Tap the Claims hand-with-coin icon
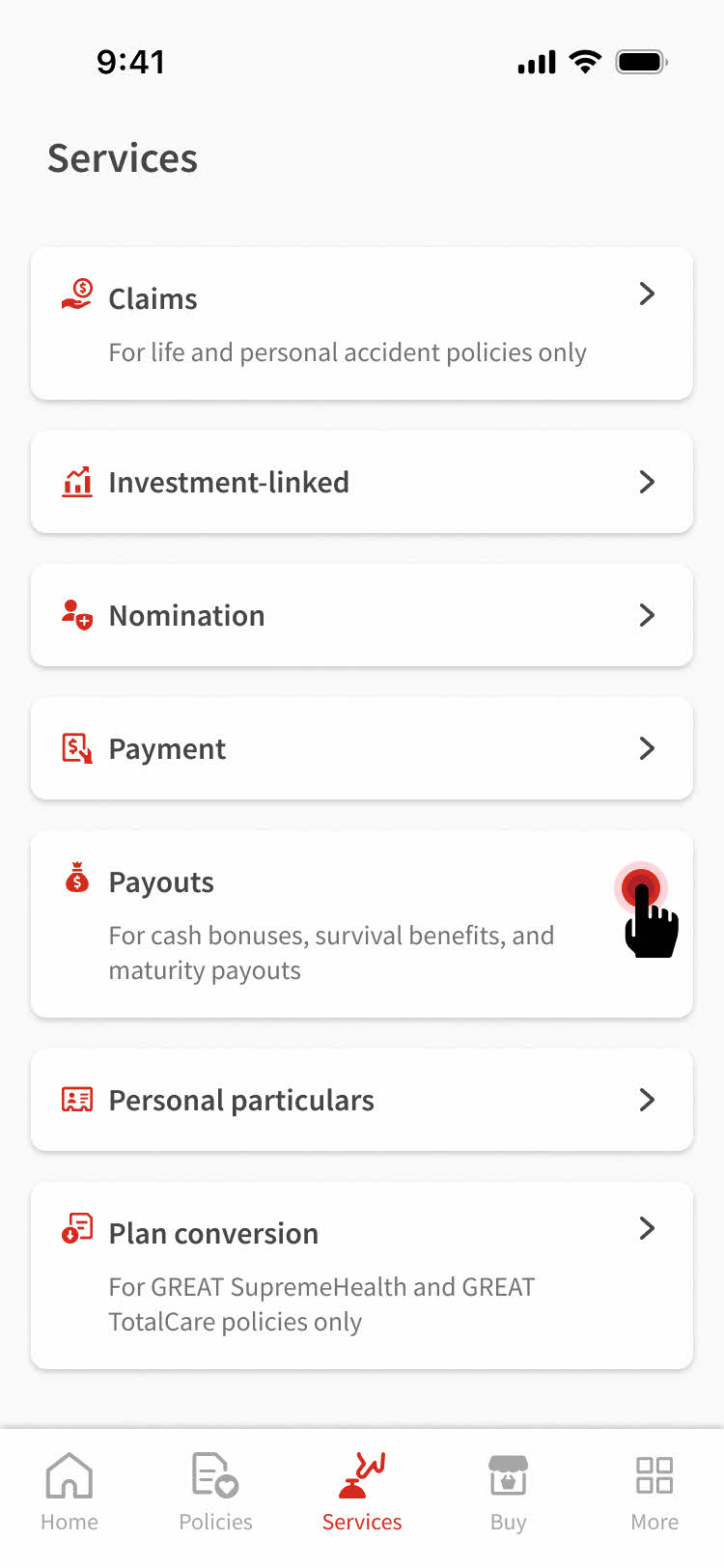Screen dimensions: 724x1568 77,294
